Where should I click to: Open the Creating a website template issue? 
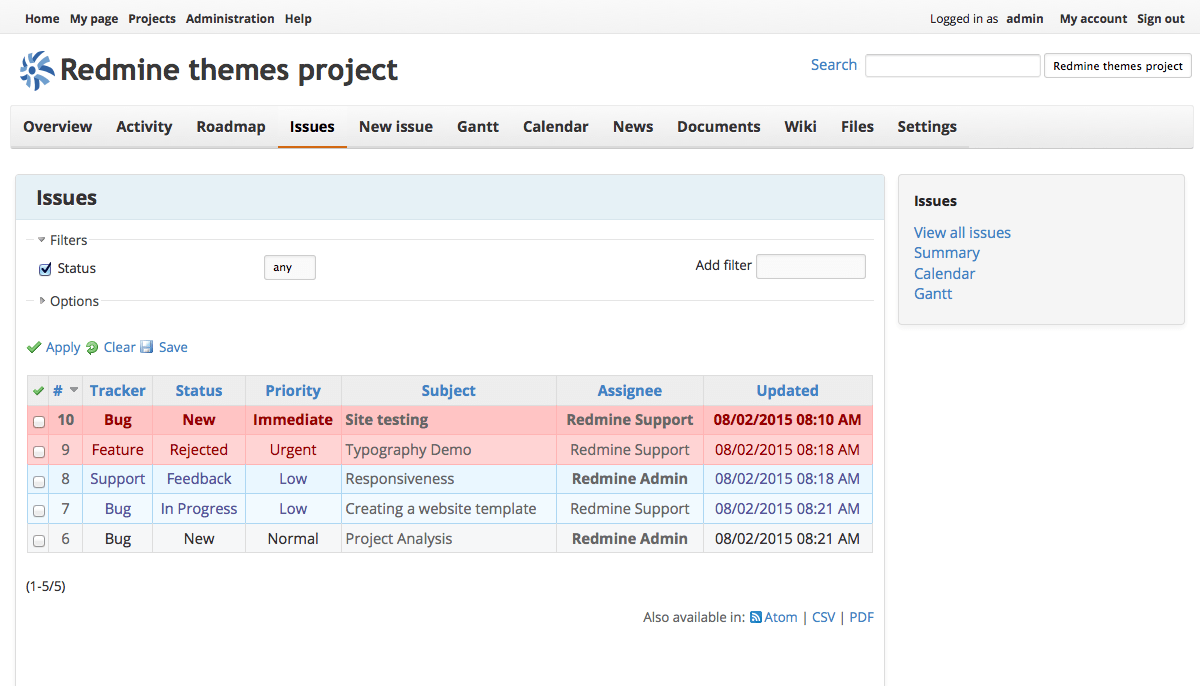click(x=441, y=509)
